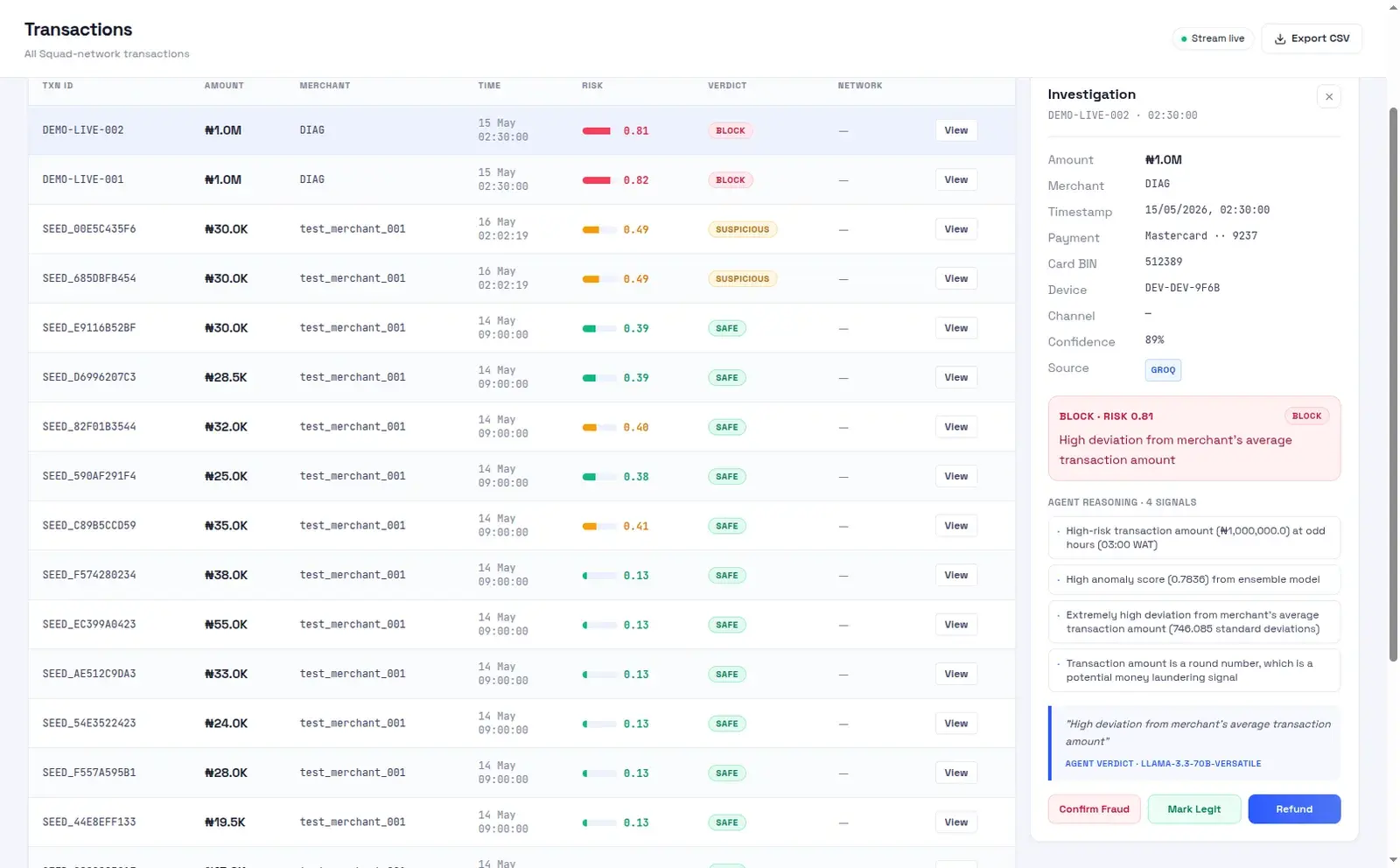Click the GROQ source tag
Viewport: 1400px width, 868px height.
coord(1163,370)
